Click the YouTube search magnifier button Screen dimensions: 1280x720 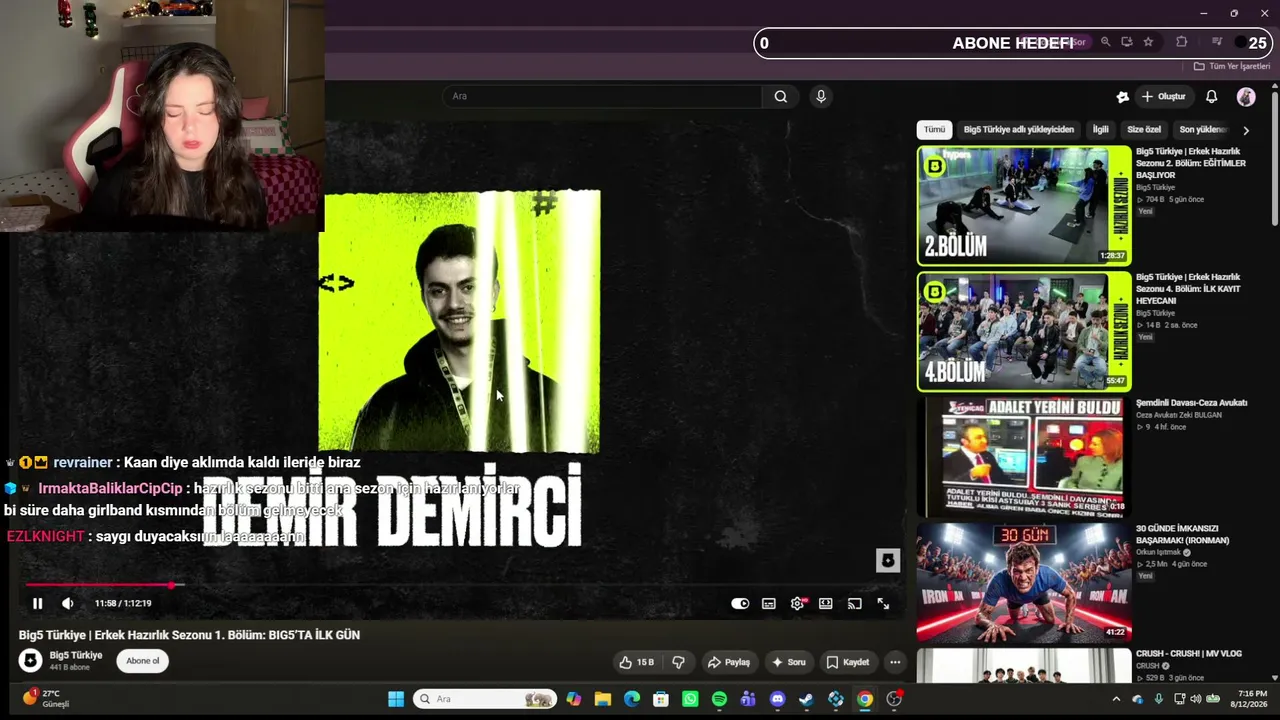(x=780, y=96)
